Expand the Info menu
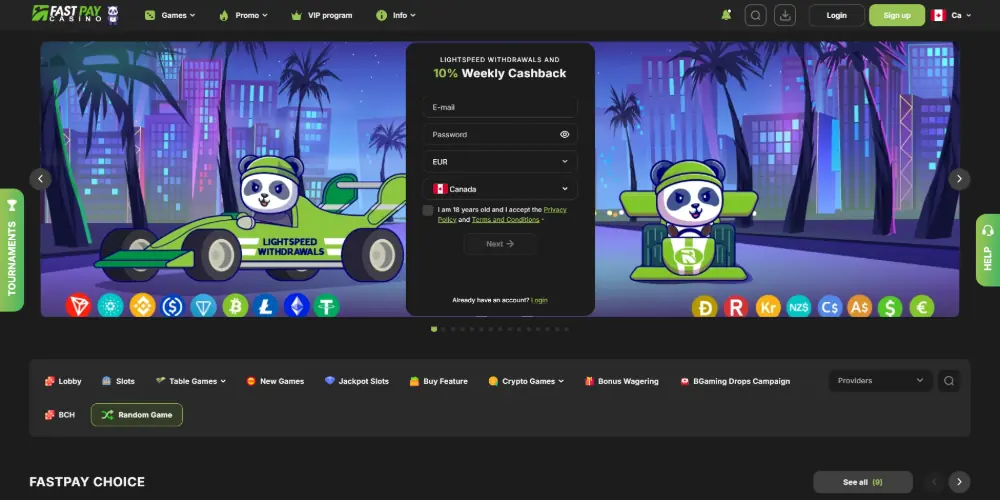 [395, 15]
